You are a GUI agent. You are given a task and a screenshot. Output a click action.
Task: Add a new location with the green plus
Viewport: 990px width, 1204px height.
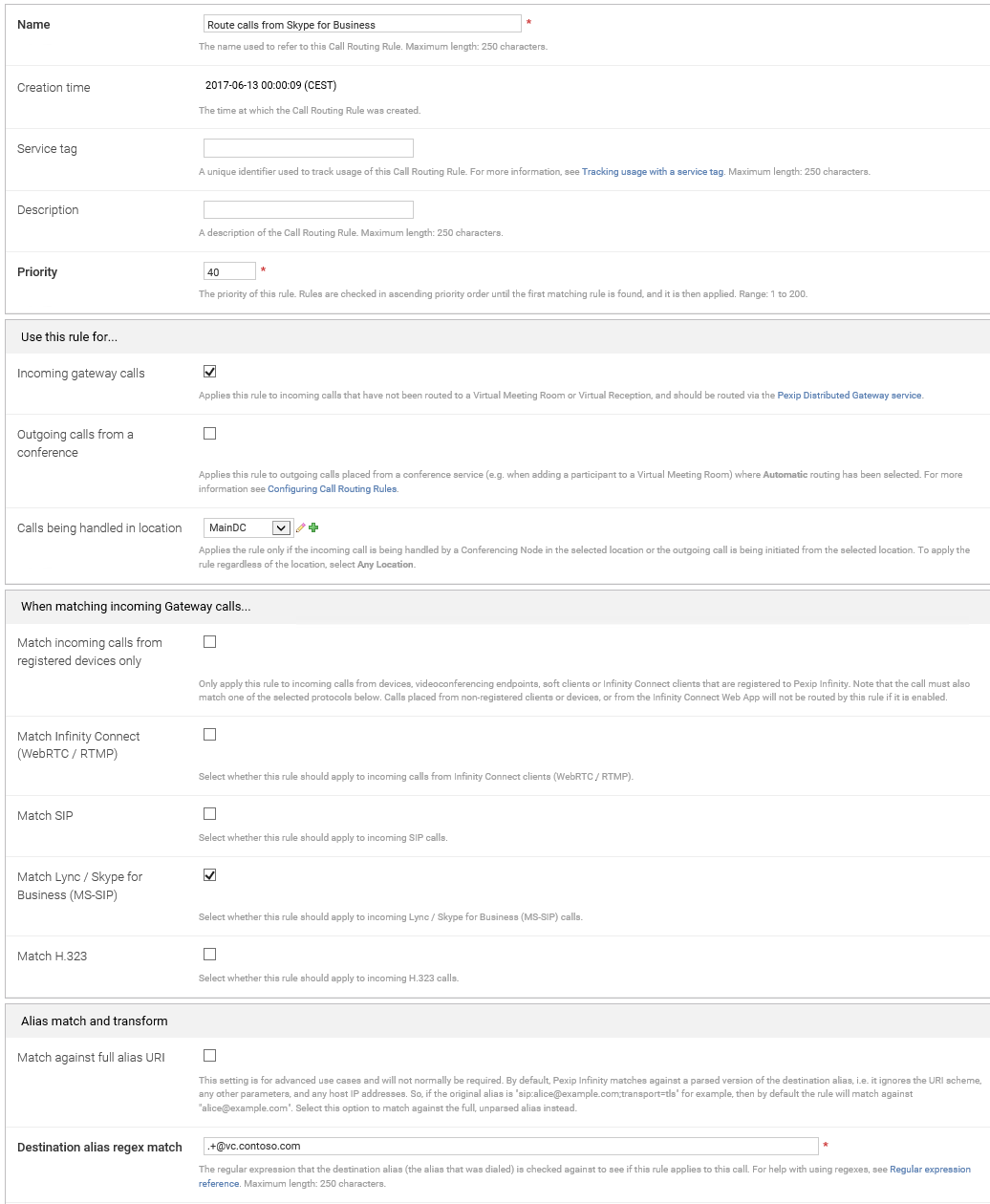(313, 527)
